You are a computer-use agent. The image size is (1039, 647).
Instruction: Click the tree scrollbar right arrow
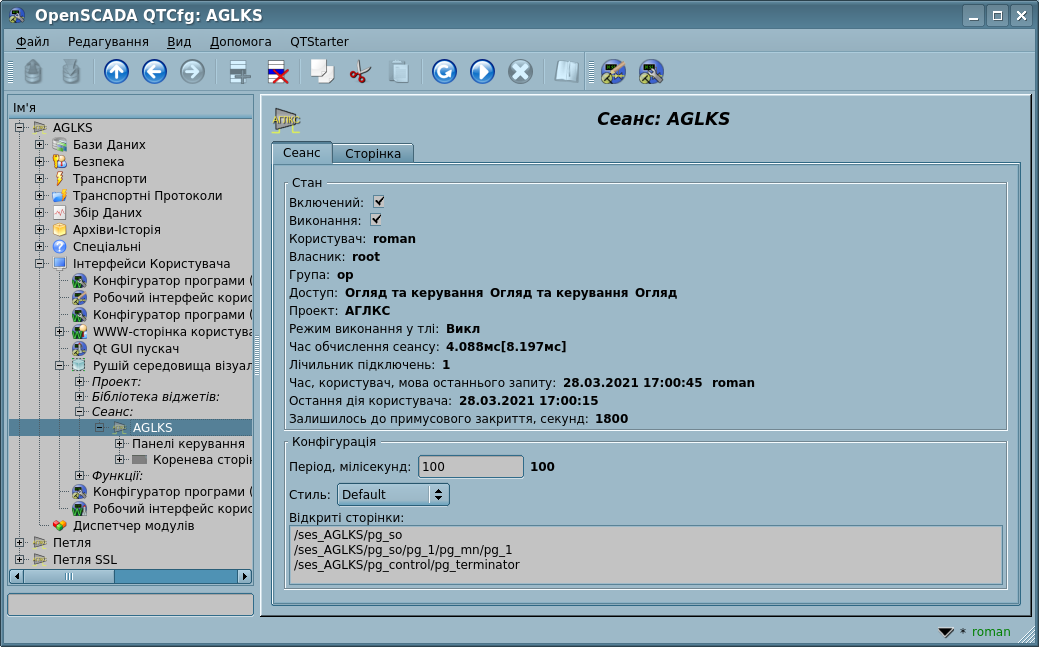coord(245,577)
